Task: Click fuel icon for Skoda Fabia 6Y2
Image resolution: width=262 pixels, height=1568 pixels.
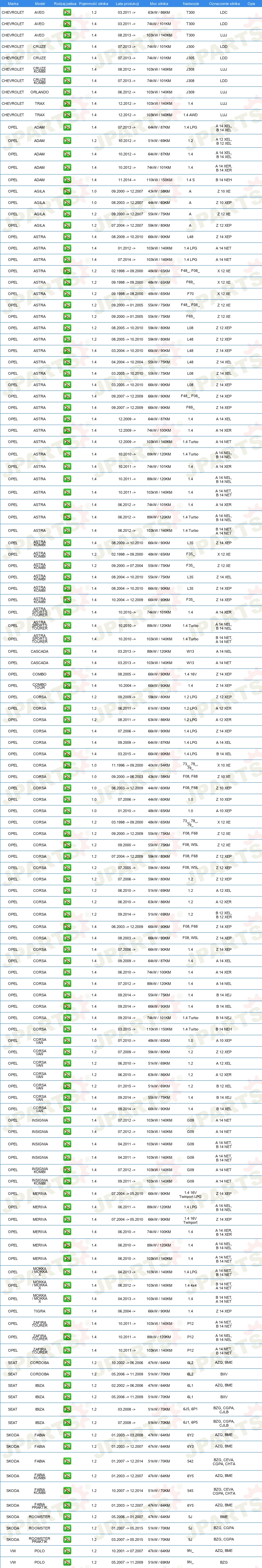Action: point(67,1435)
